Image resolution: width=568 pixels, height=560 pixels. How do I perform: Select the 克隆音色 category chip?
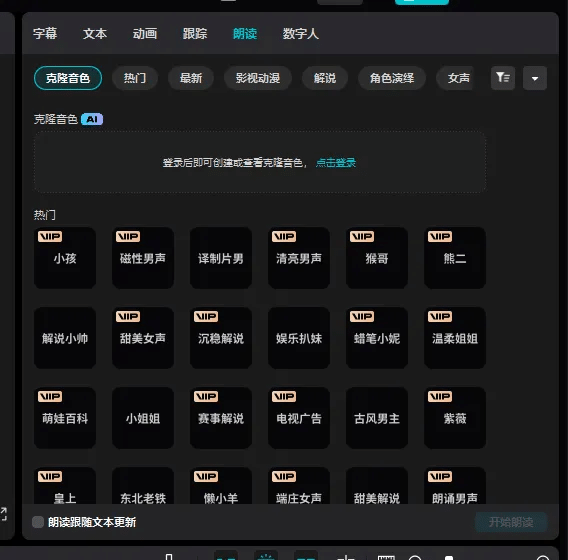click(68, 78)
